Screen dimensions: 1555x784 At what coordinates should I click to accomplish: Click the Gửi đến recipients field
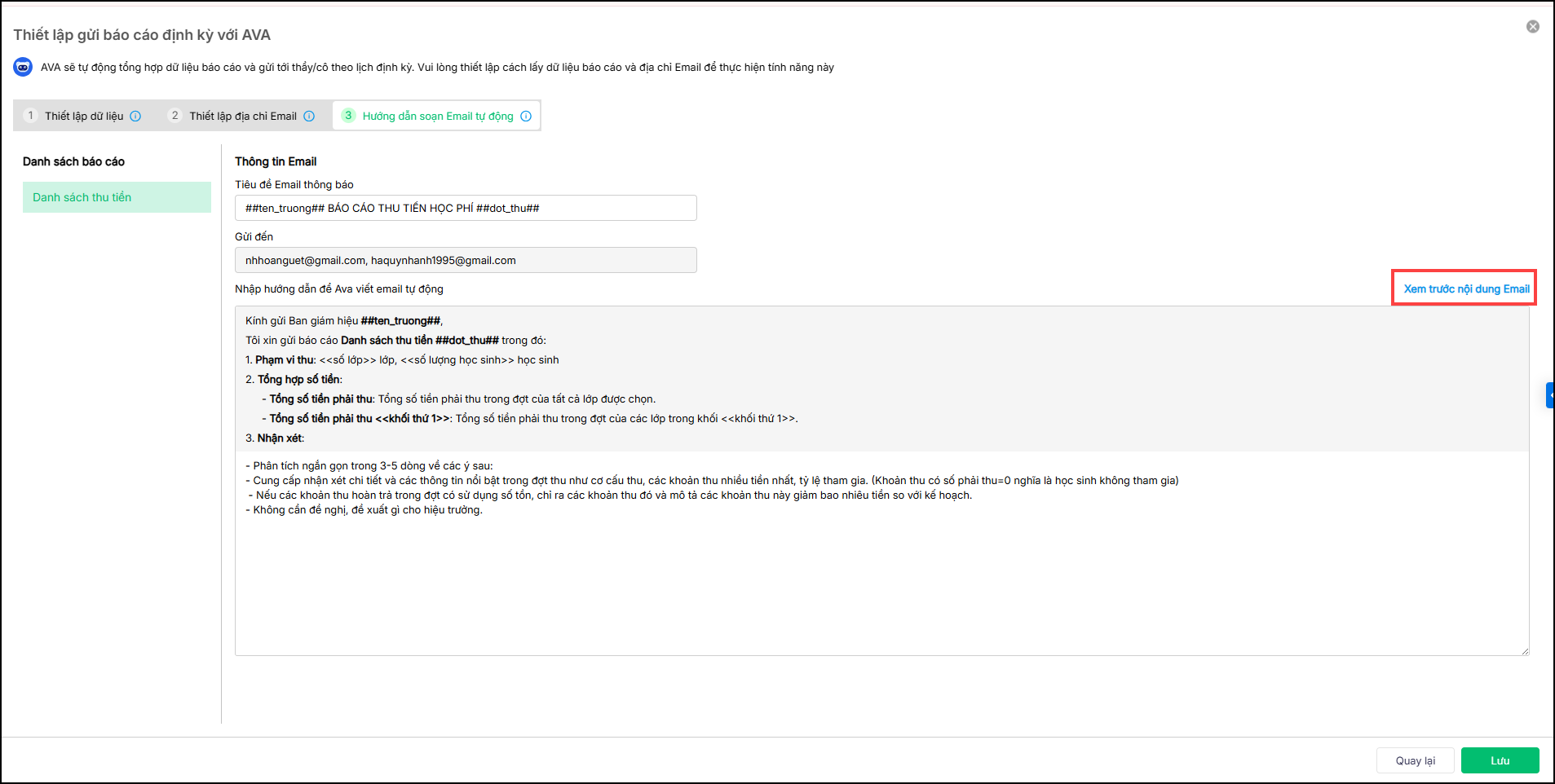click(466, 261)
